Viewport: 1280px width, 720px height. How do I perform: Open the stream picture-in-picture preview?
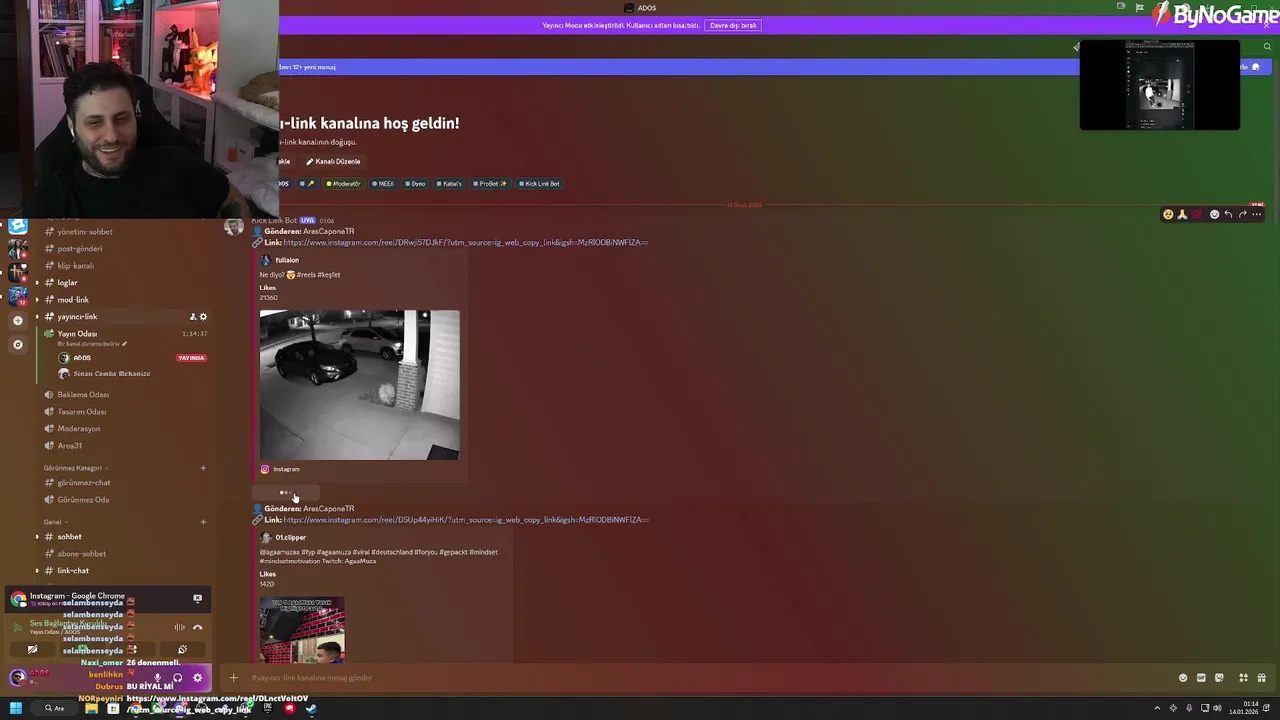pos(1160,85)
